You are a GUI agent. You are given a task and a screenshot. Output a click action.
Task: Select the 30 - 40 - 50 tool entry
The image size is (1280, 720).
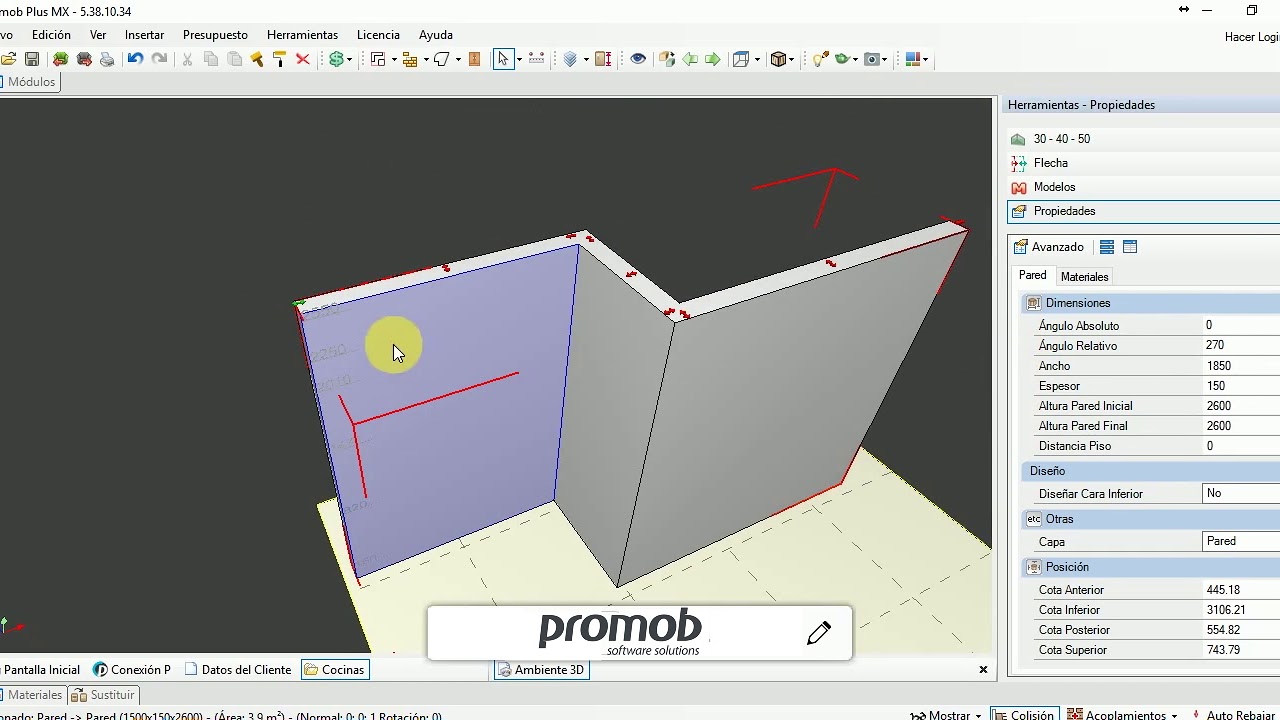[1061, 139]
